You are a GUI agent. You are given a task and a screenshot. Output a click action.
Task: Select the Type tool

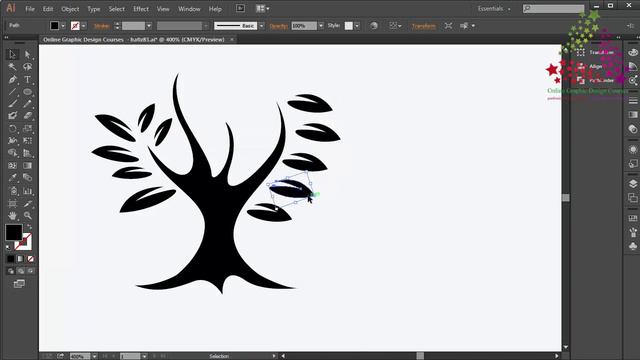(x=27, y=79)
